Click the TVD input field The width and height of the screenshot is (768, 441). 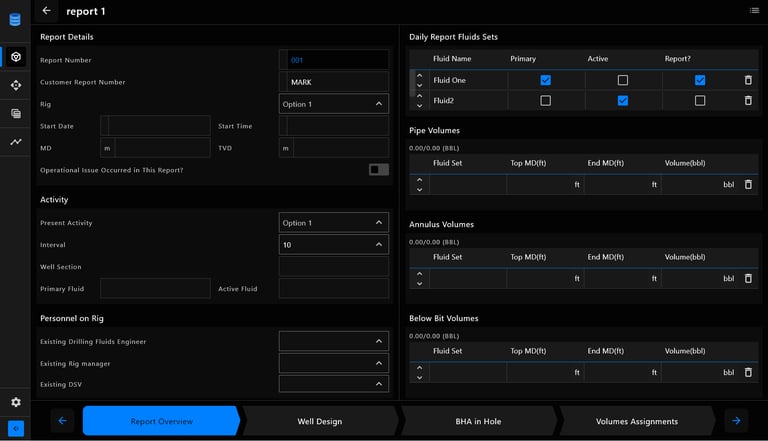341,148
